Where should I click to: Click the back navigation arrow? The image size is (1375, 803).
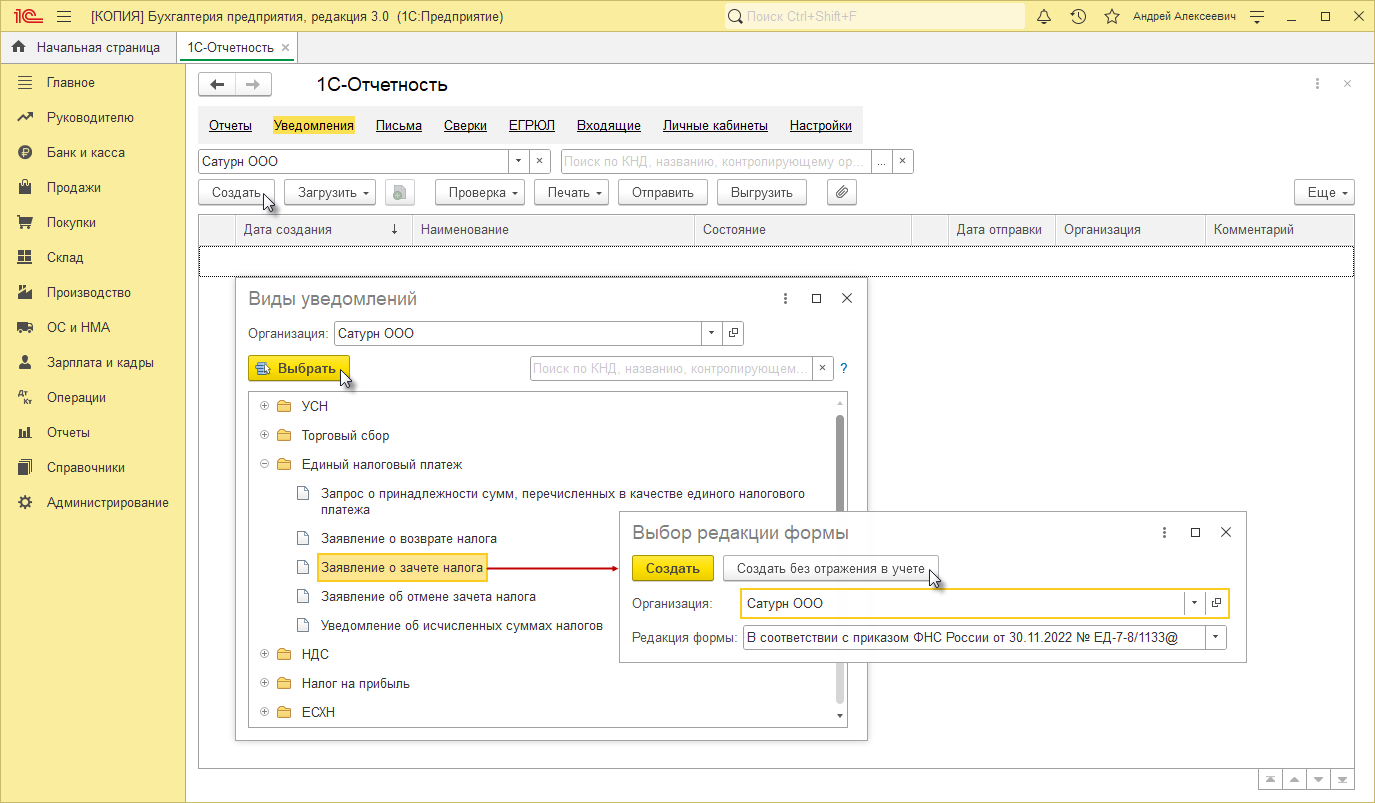tap(217, 85)
